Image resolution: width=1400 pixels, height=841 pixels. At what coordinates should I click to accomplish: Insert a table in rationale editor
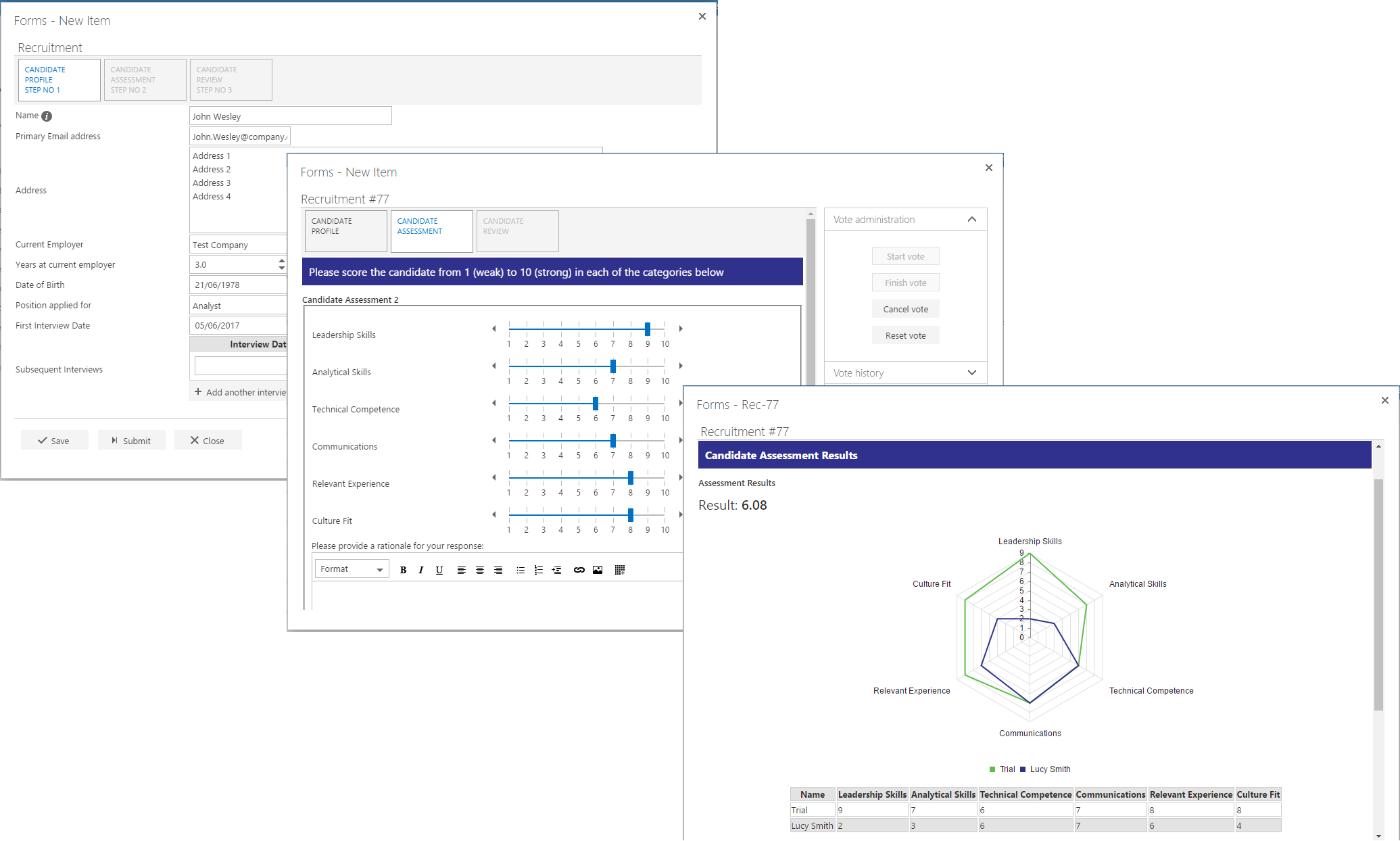[x=620, y=570]
